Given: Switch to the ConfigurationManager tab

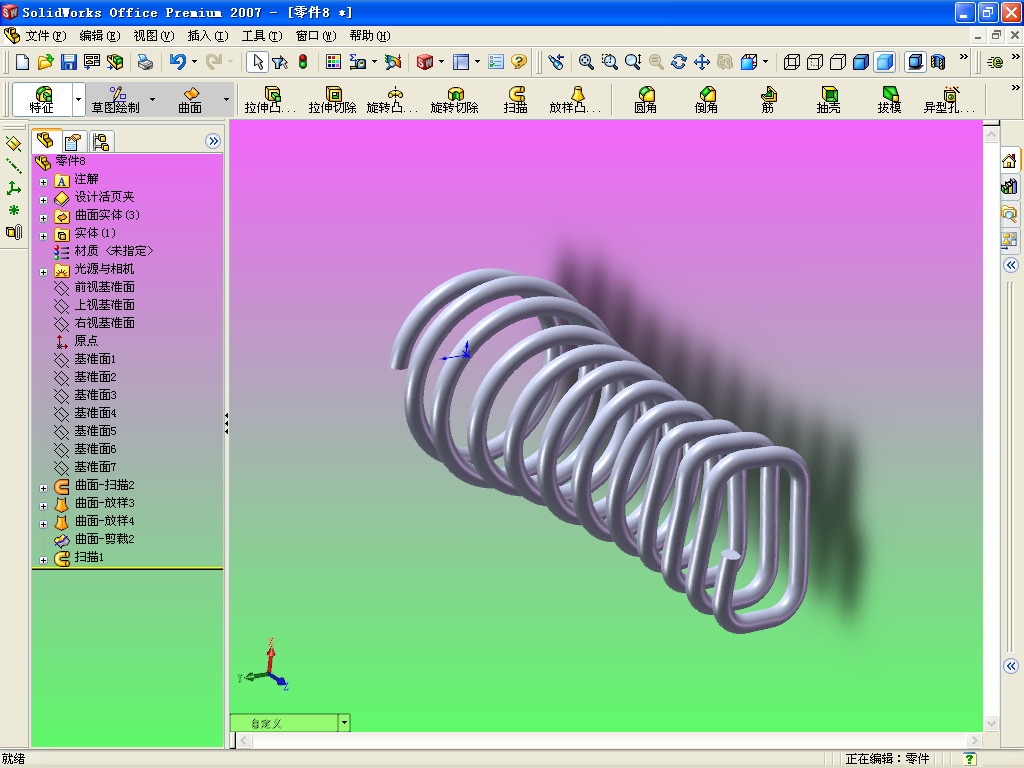Looking at the screenshot, I should coord(101,142).
